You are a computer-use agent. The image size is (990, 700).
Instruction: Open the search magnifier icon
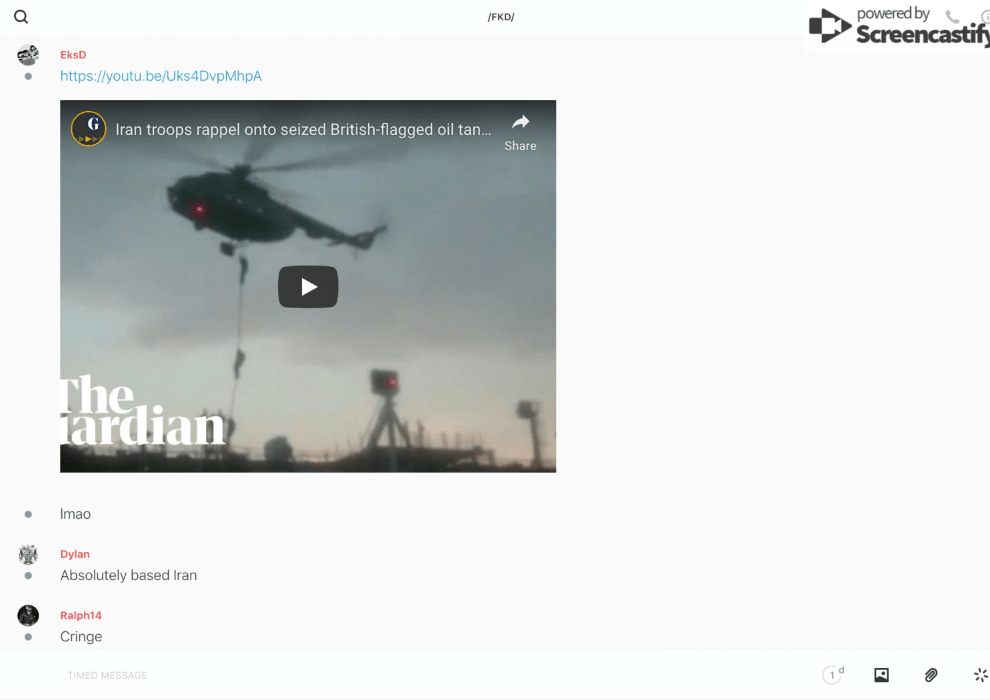point(21,17)
